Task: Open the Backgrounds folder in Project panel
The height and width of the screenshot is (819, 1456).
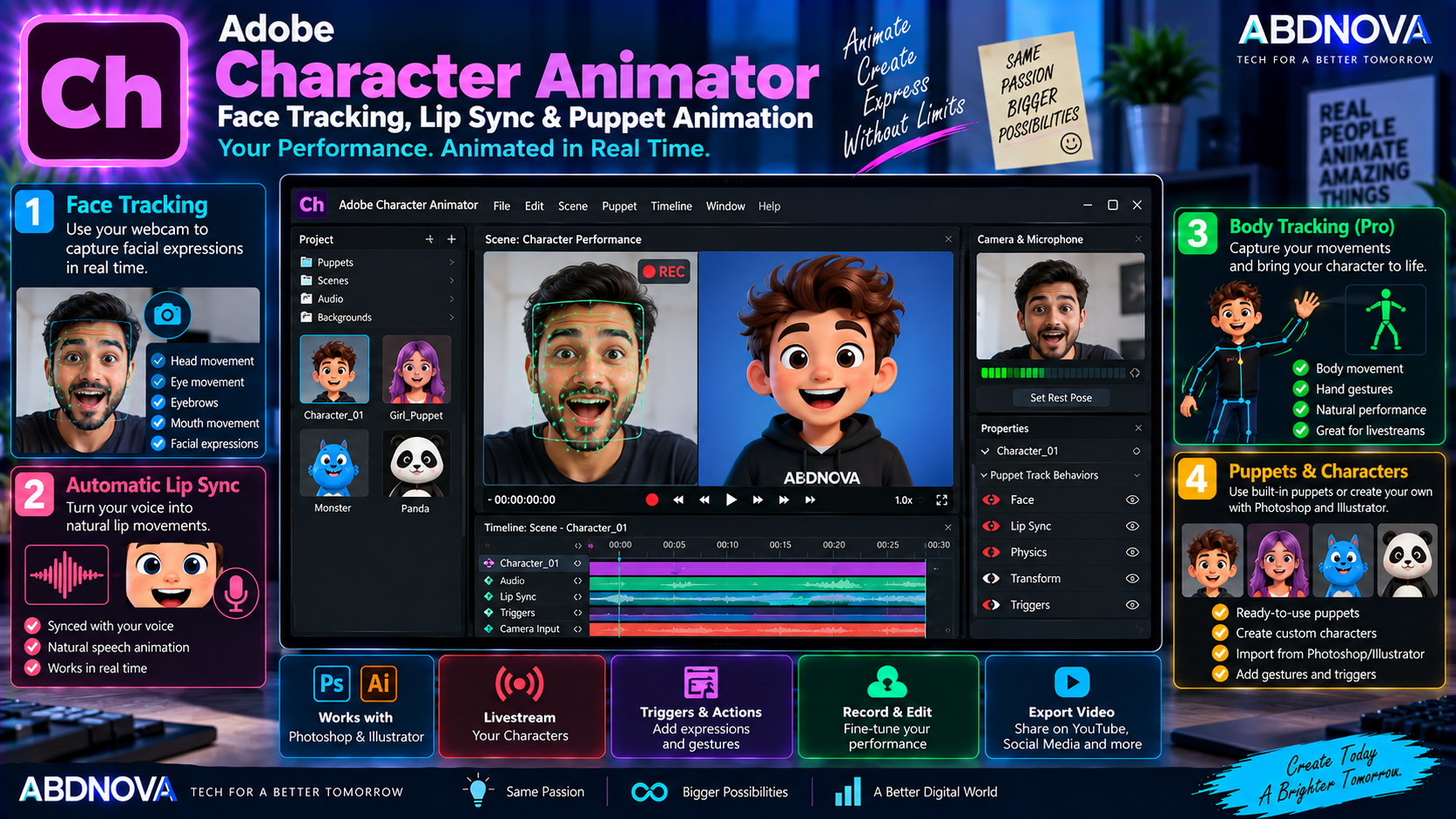Action: [x=344, y=318]
